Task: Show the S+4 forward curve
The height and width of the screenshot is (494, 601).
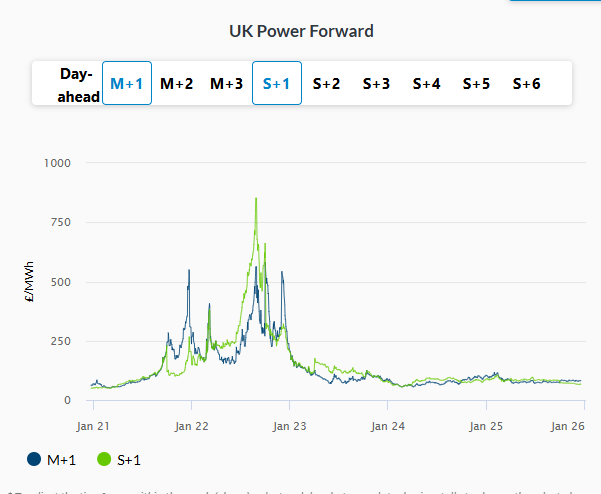Action: pyautogui.click(x=427, y=84)
